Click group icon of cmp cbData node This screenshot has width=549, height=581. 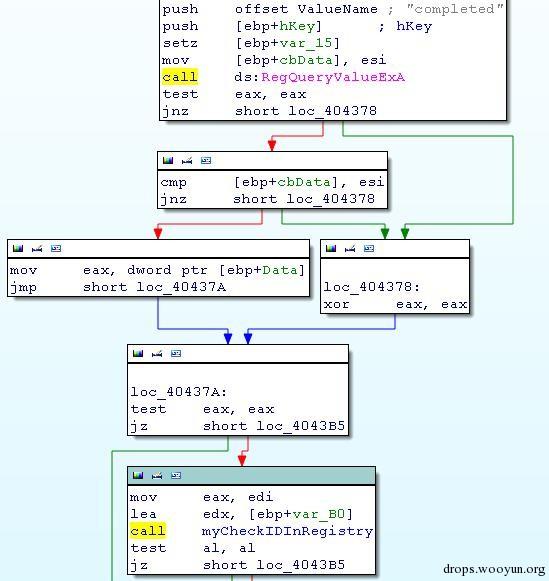[x=206, y=160]
